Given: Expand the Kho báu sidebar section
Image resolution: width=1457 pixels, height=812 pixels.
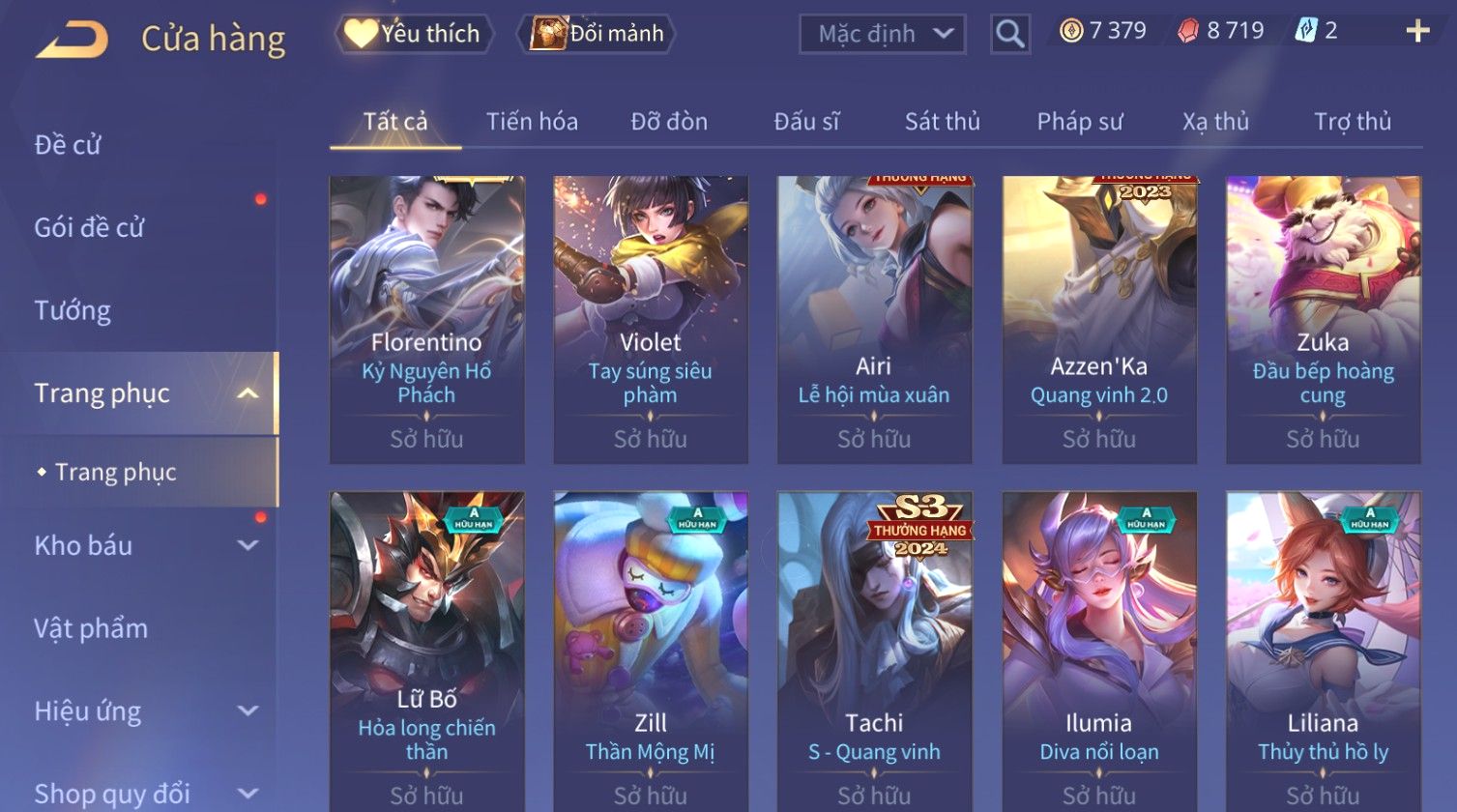Looking at the screenshot, I should 248,545.
